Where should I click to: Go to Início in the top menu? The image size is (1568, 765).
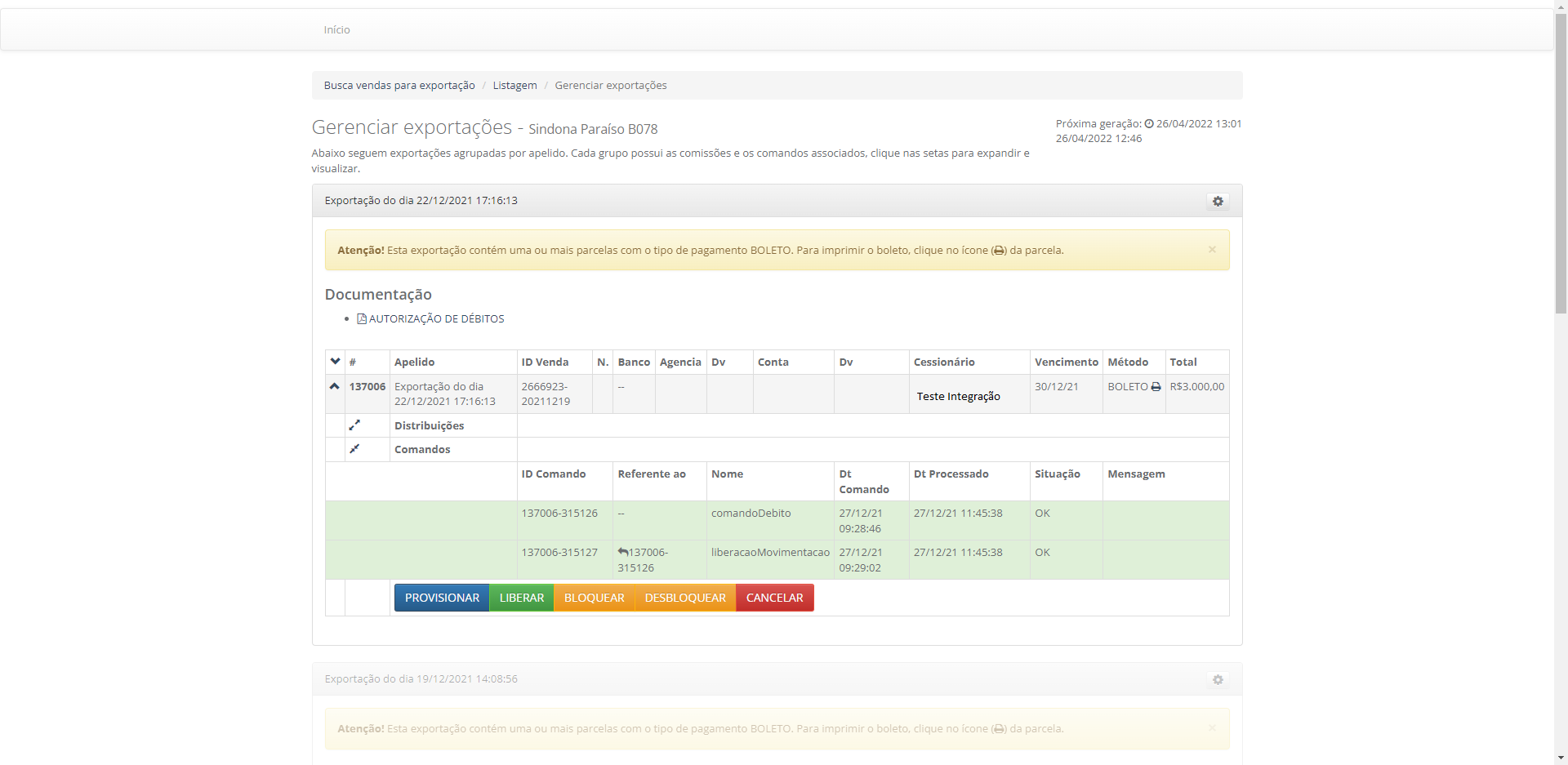tap(336, 30)
